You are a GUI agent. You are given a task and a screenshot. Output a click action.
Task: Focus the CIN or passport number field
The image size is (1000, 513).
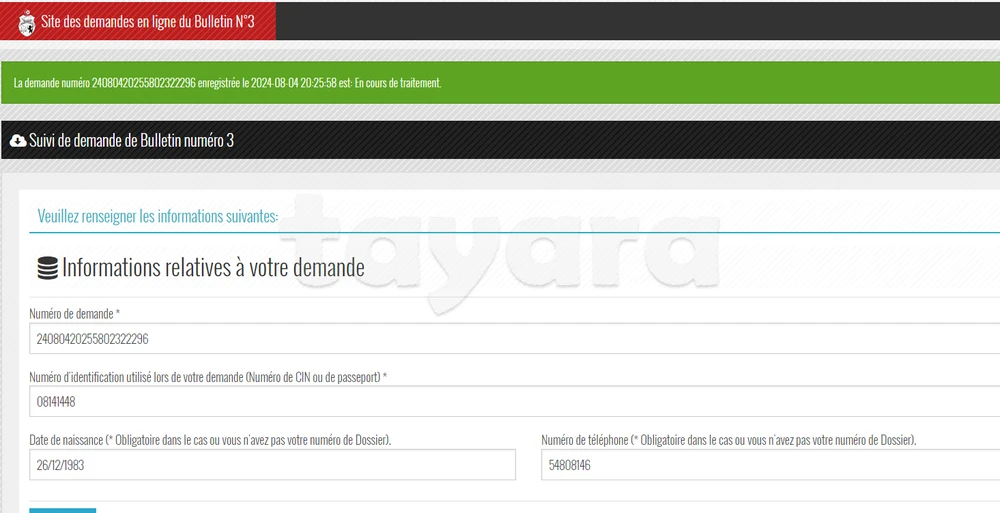point(500,402)
